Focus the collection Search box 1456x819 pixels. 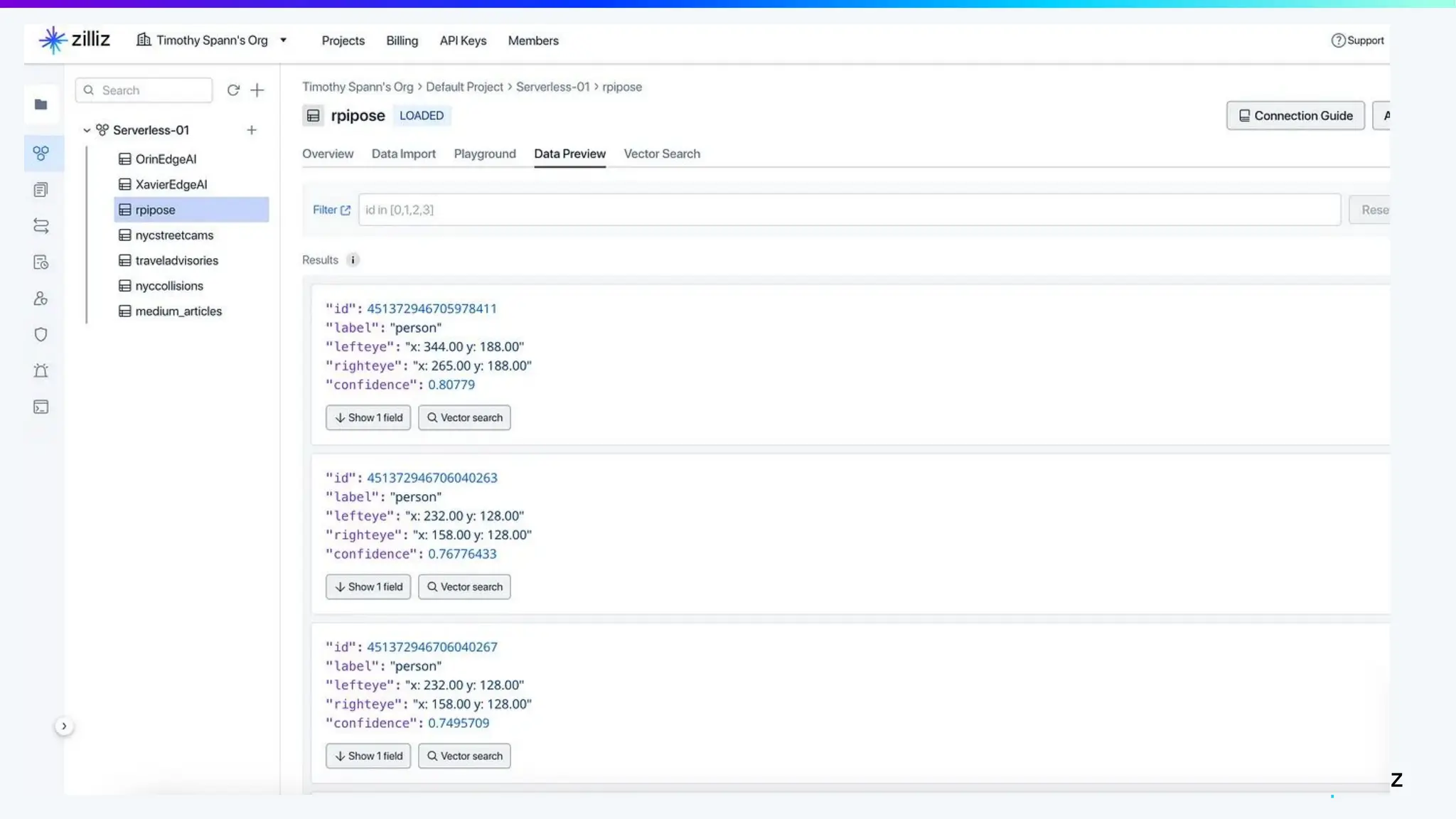click(144, 90)
